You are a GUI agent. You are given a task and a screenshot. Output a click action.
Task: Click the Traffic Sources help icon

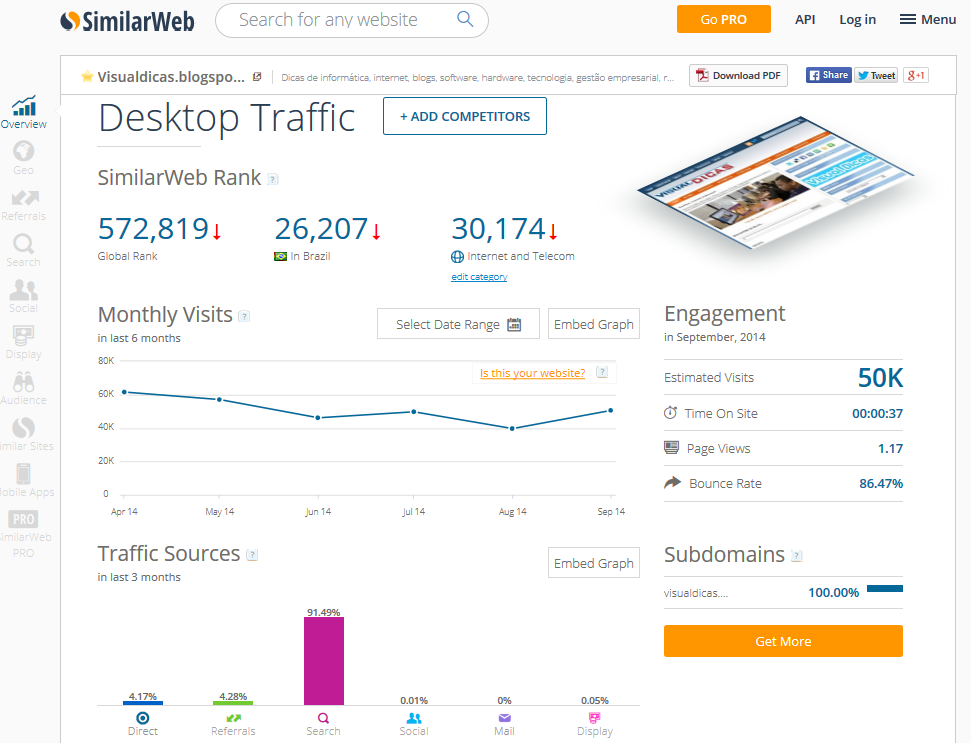click(252, 555)
